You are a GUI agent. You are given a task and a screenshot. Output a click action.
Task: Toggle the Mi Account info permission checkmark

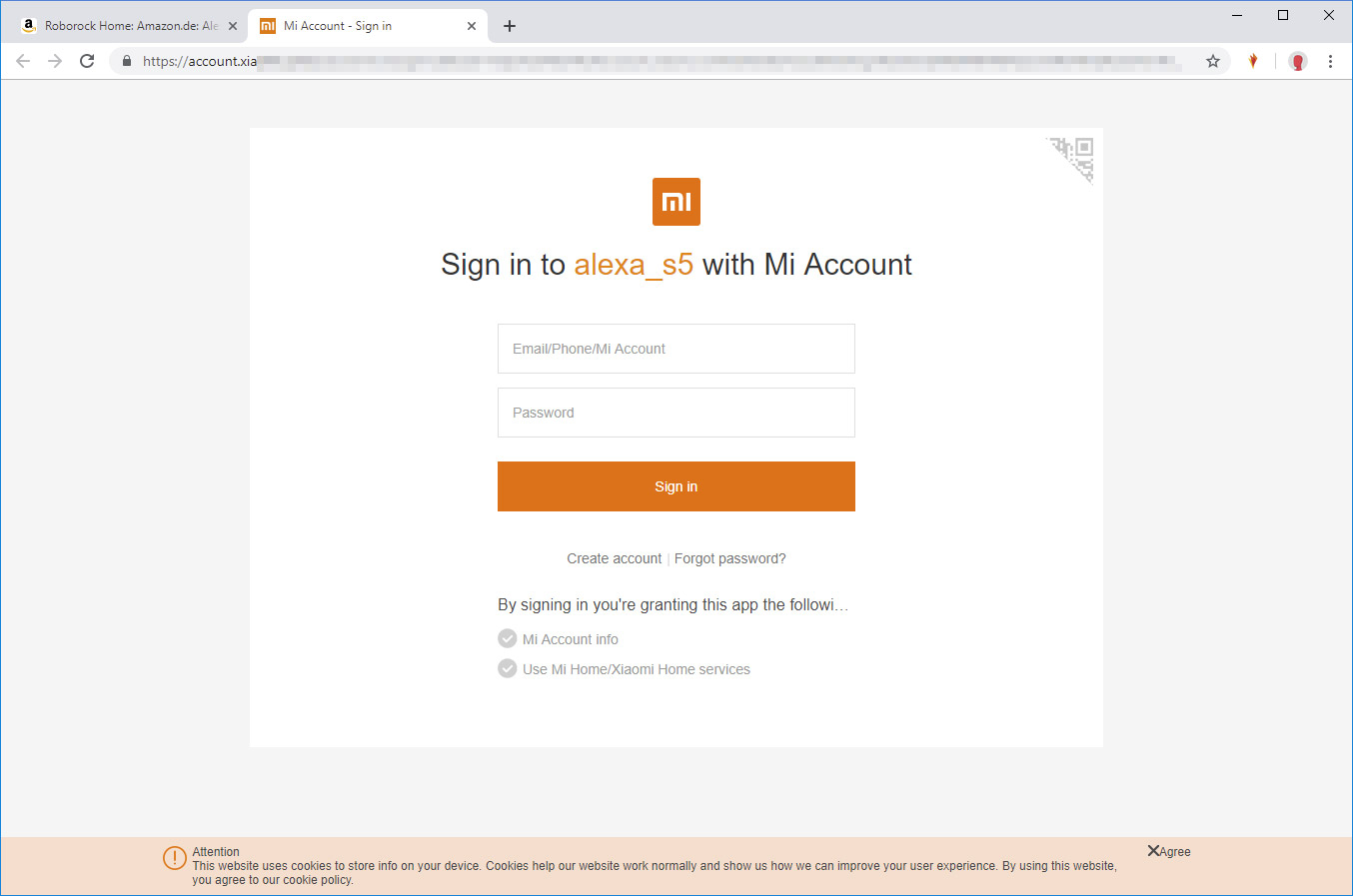click(x=508, y=638)
